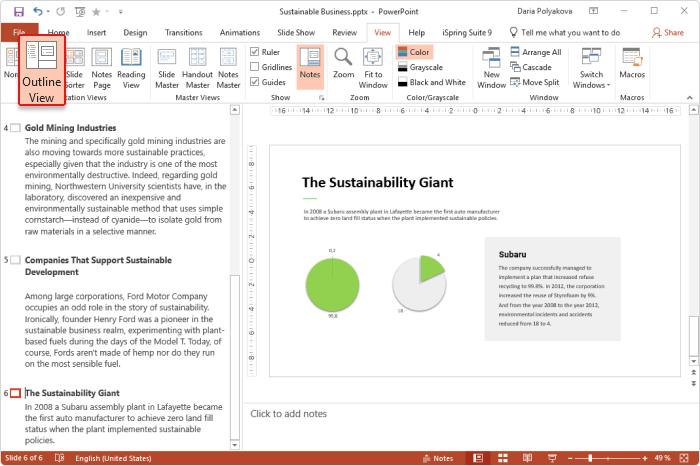
Task: Switch to the iSpring Suite 9 tab
Action: point(468,32)
